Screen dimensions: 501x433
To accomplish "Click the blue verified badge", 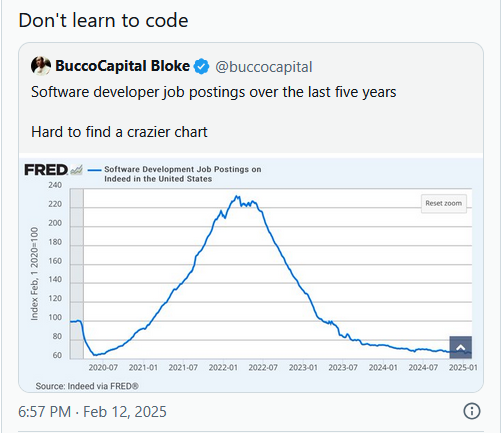I will tap(201, 66).
